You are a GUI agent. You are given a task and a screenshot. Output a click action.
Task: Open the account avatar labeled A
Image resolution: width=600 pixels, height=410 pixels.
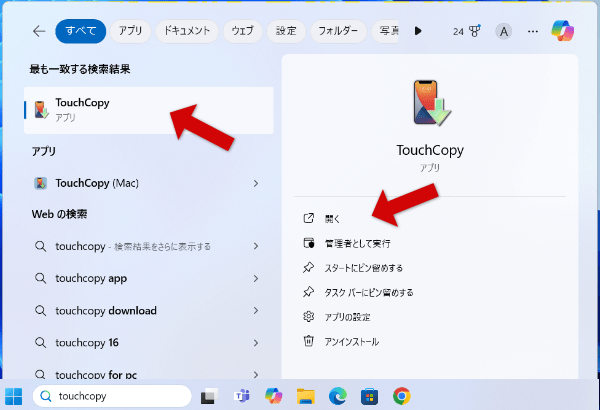click(504, 31)
